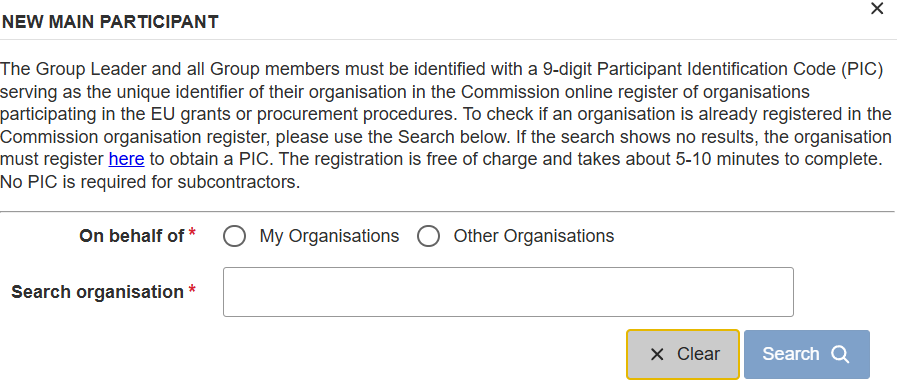Click the 'Search organisation' field label
897x384 pixels.
point(97,292)
